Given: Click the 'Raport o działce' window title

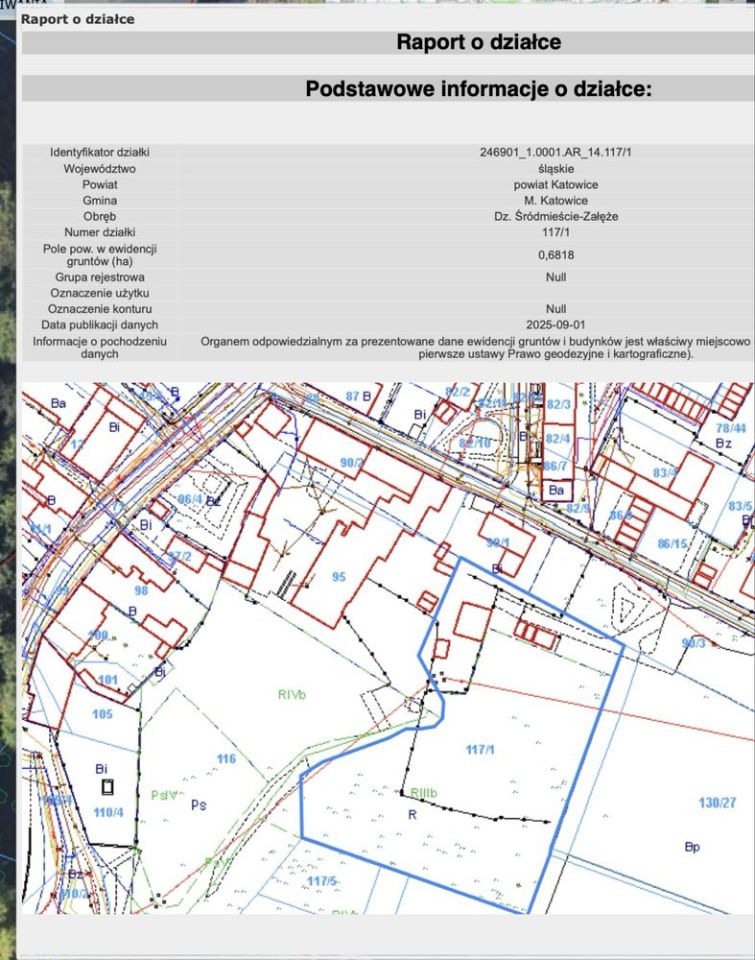Looking at the screenshot, I should point(77,19).
